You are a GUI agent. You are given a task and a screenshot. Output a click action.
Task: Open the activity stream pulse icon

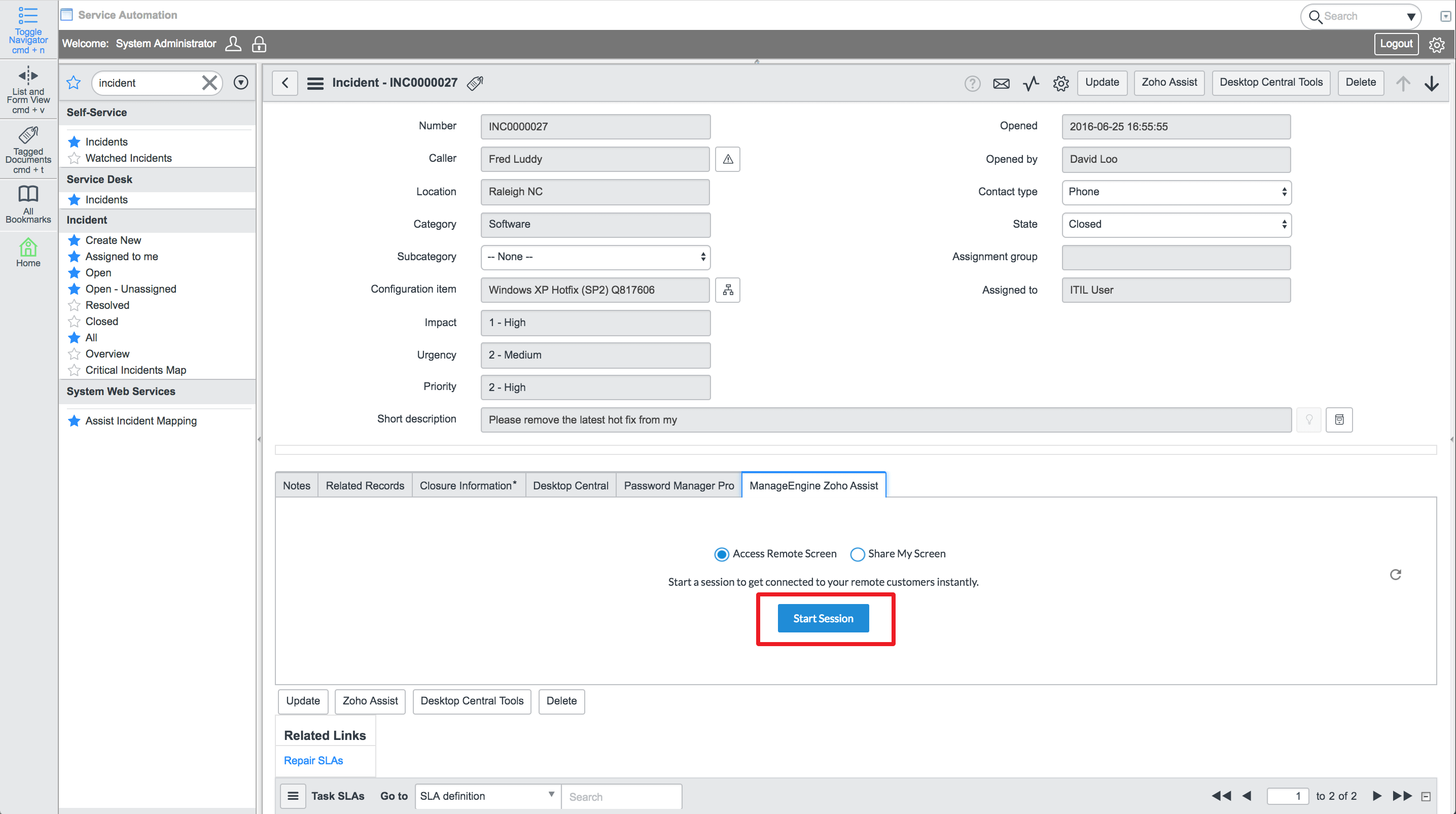click(1031, 84)
